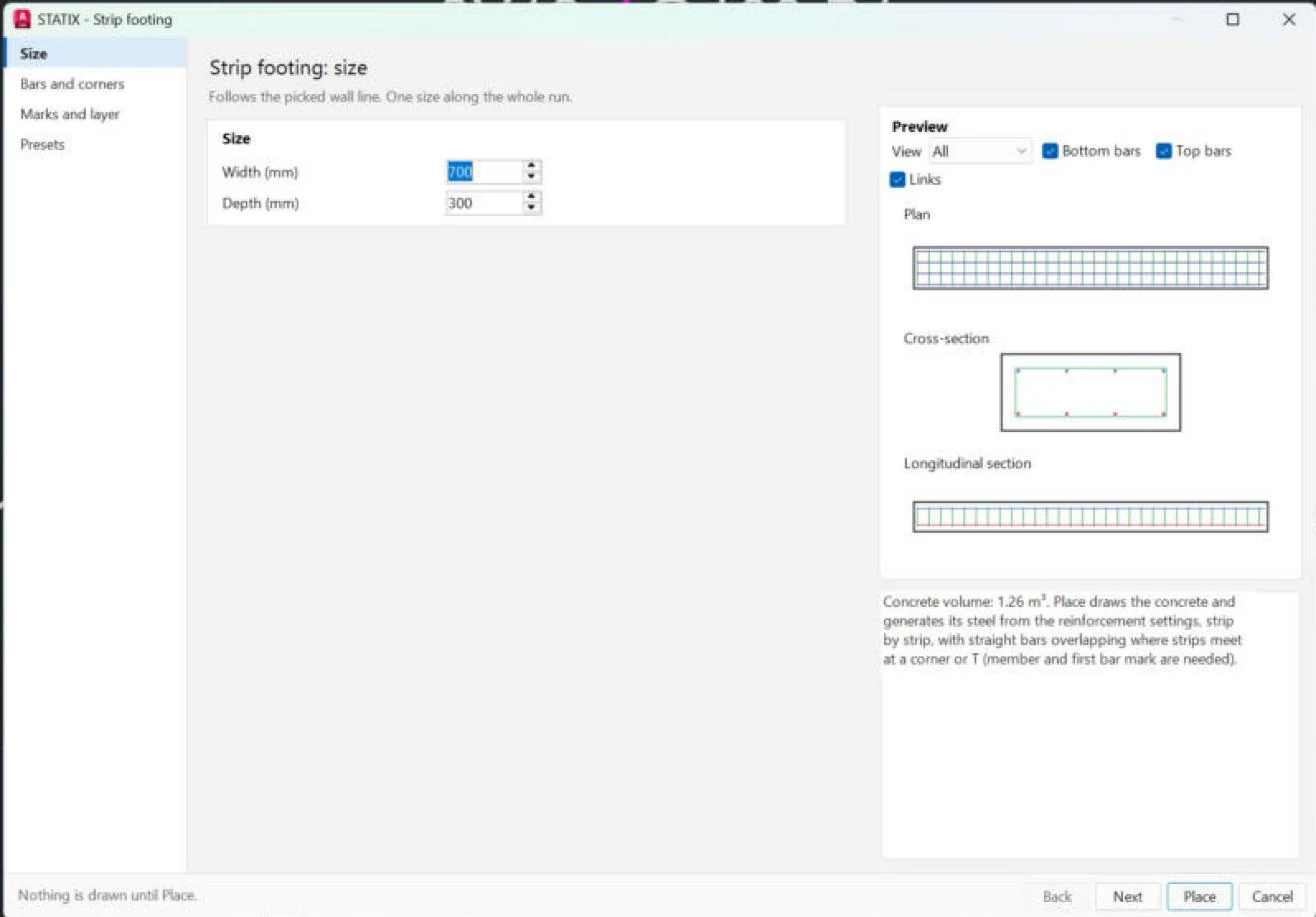Uncheck the Bottom bars checkbox
Image resolution: width=1316 pixels, height=917 pixels.
click(x=1050, y=151)
